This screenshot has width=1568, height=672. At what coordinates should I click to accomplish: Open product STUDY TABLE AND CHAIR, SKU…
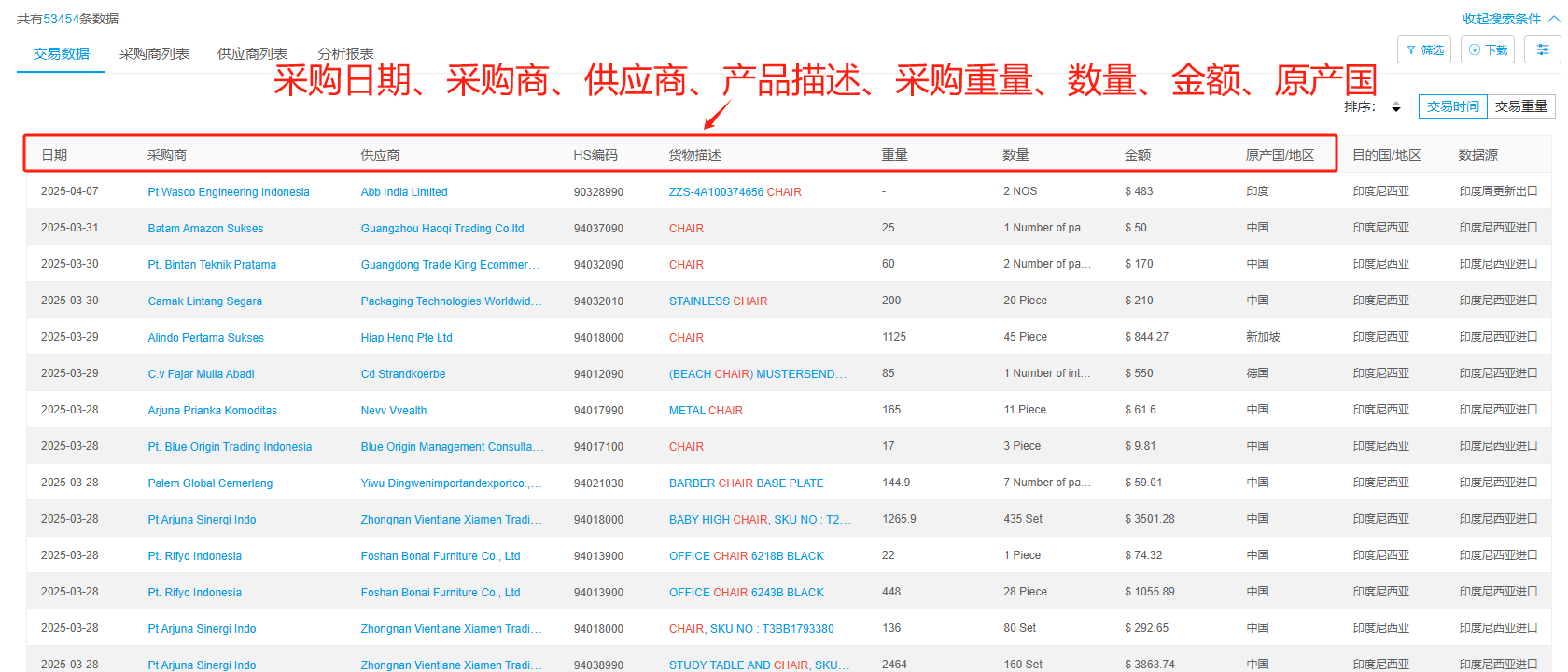(759, 665)
